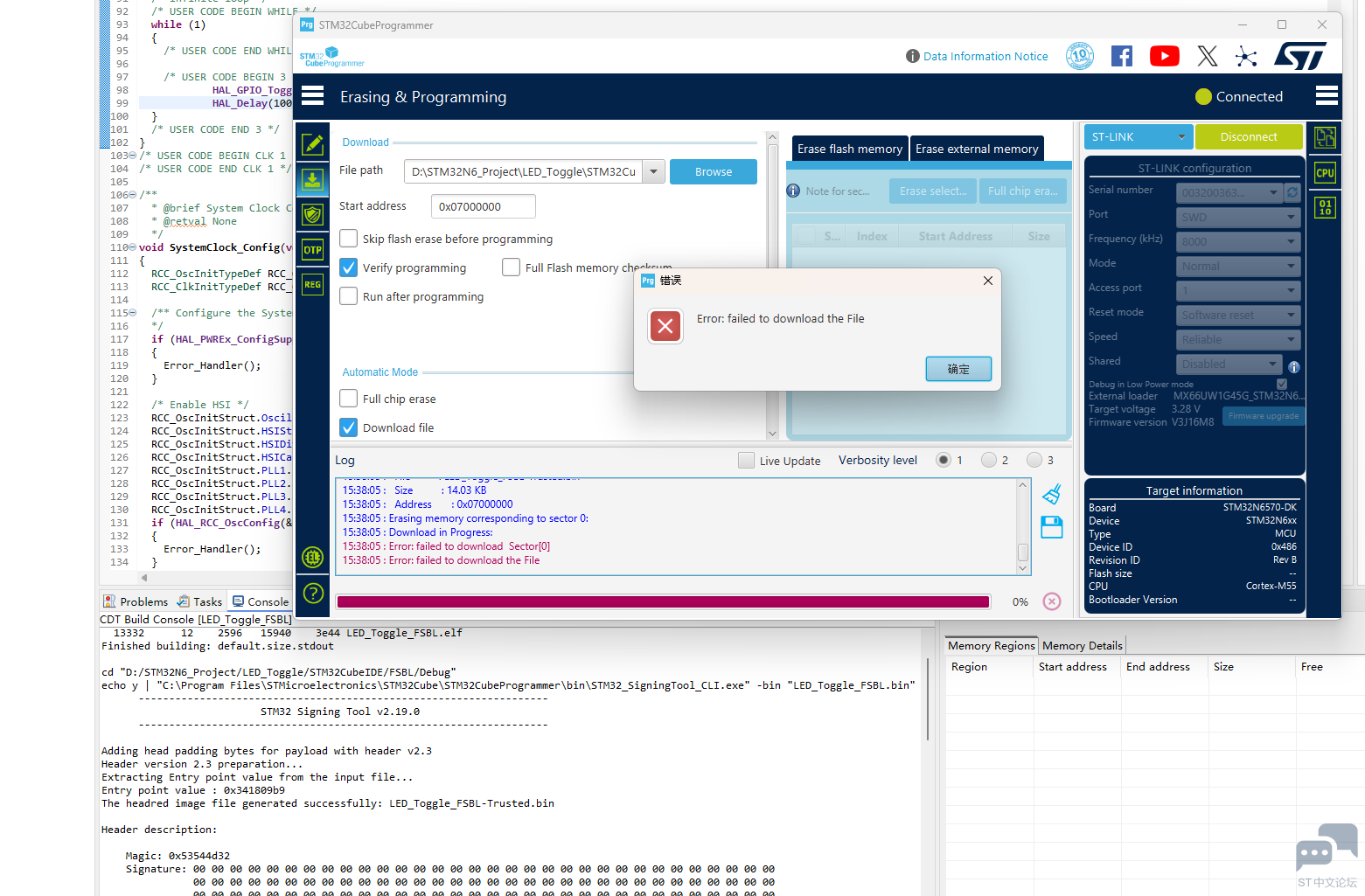Uncheck Verify programming checkbox

[x=349, y=267]
